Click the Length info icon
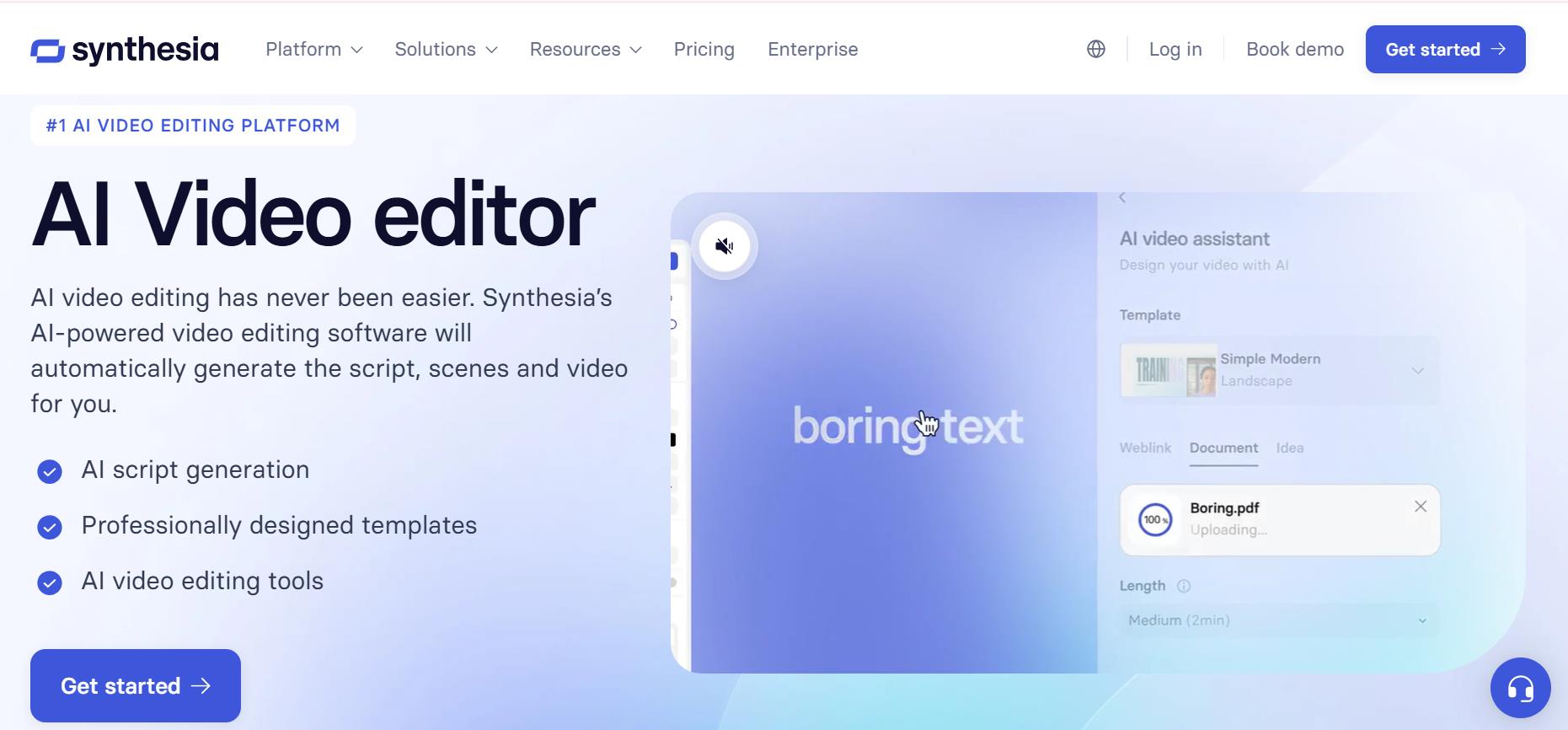 pos(1184,586)
